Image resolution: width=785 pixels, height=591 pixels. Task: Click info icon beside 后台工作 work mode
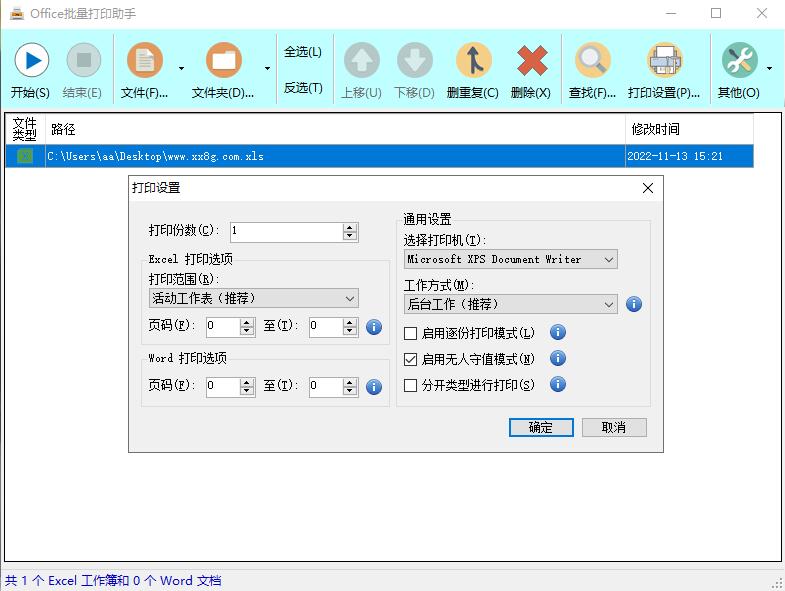(x=633, y=304)
